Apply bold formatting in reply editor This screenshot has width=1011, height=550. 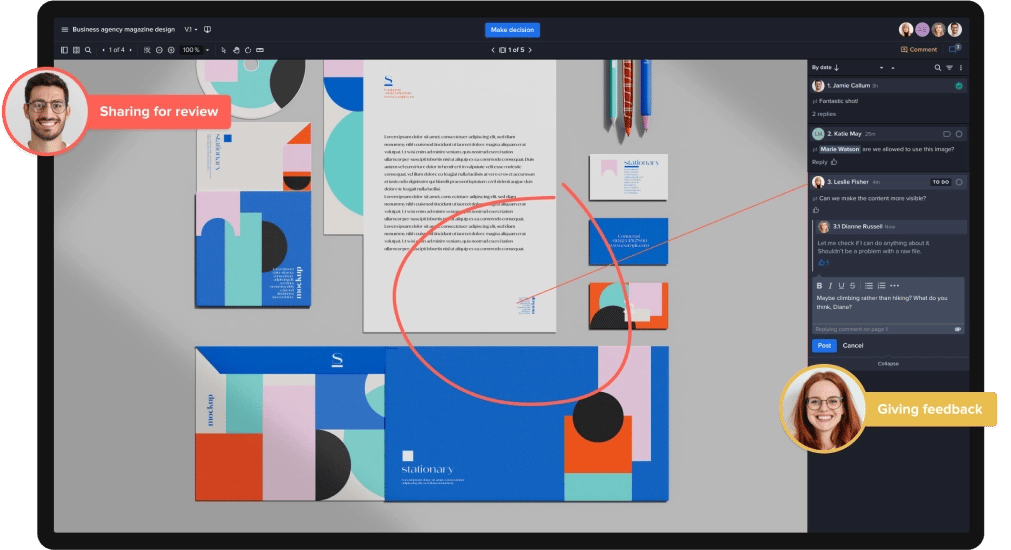point(819,286)
